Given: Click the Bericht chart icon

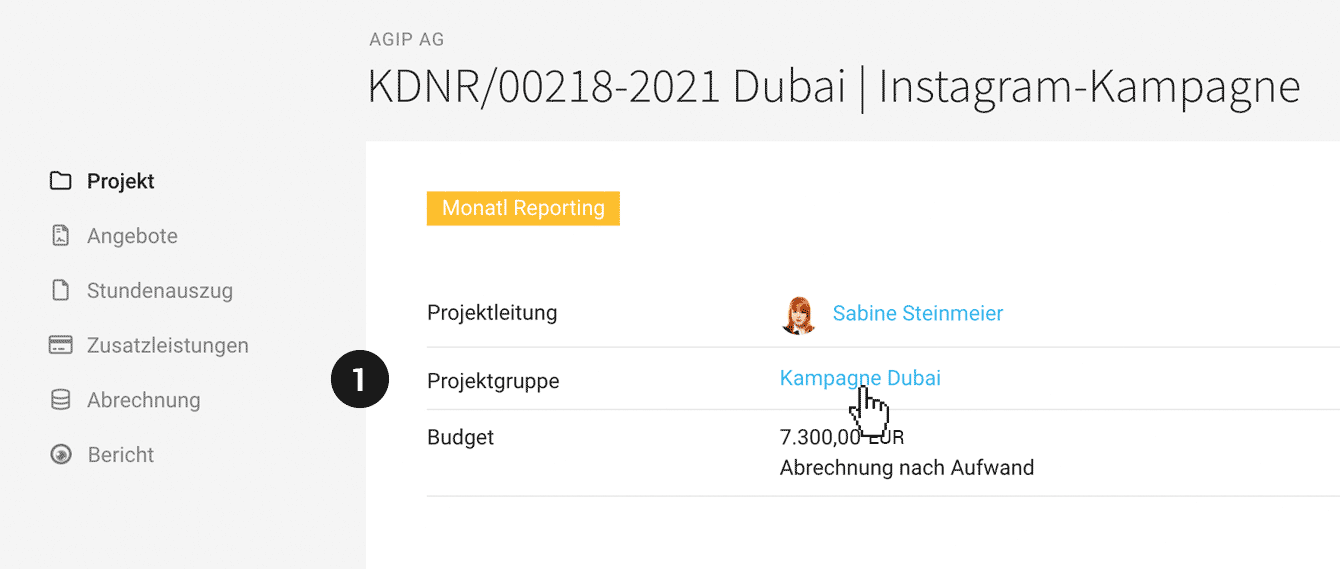Looking at the screenshot, I should click(x=61, y=455).
